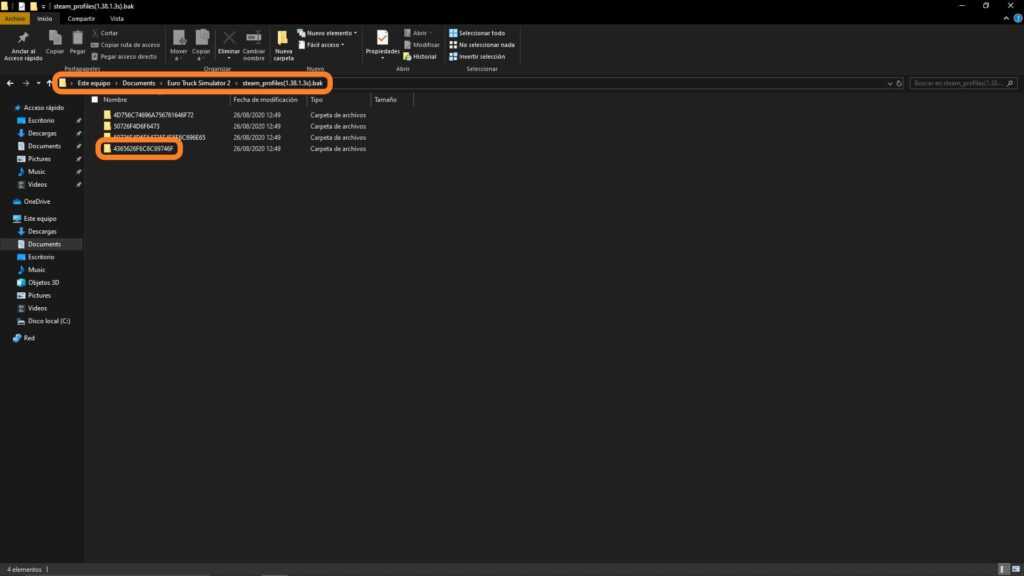Click the Anclar al Acceso rápido pin icon
The width and height of the screenshot is (1024, 576).
23,39
